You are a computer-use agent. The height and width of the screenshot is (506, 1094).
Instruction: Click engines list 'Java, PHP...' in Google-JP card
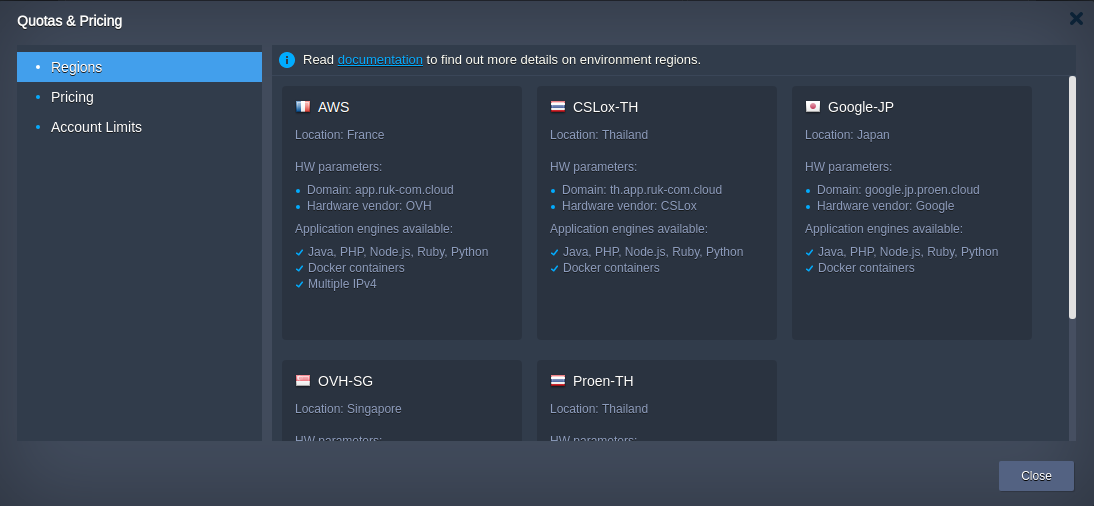click(x=908, y=252)
